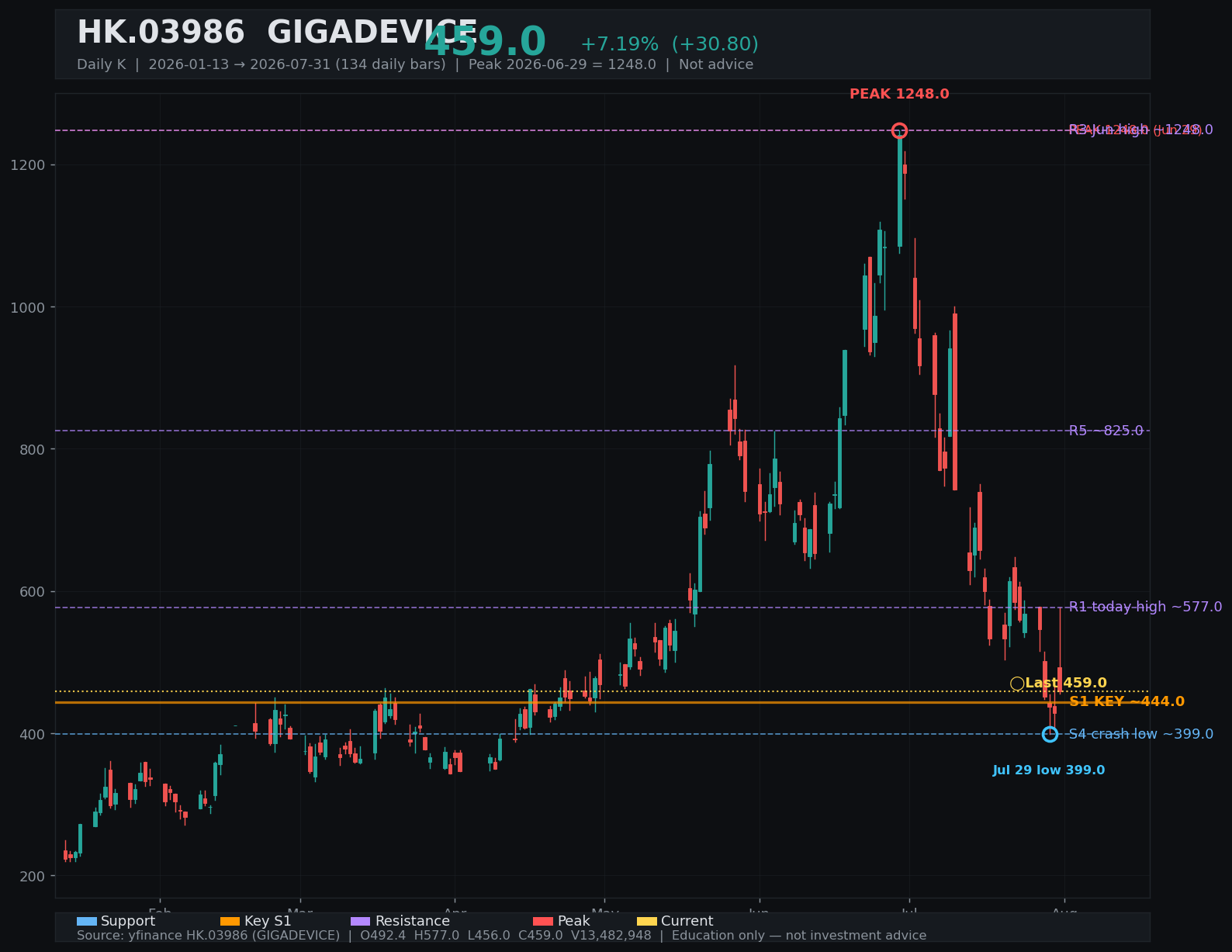Select the yellow circle beside Last 459.0
This screenshot has height=952, width=1232.
click(1017, 684)
